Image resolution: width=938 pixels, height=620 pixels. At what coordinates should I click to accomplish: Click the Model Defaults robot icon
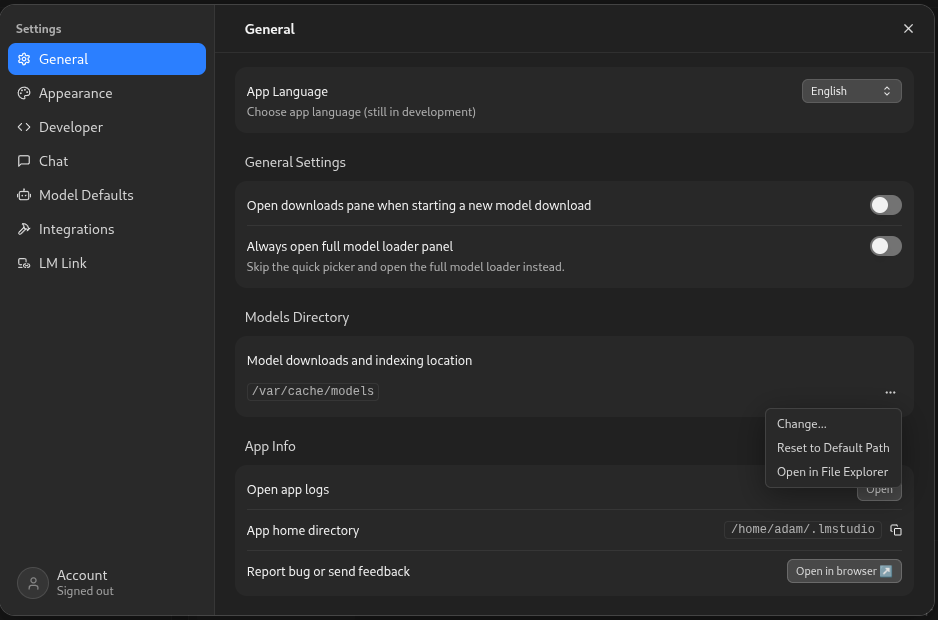[24, 195]
